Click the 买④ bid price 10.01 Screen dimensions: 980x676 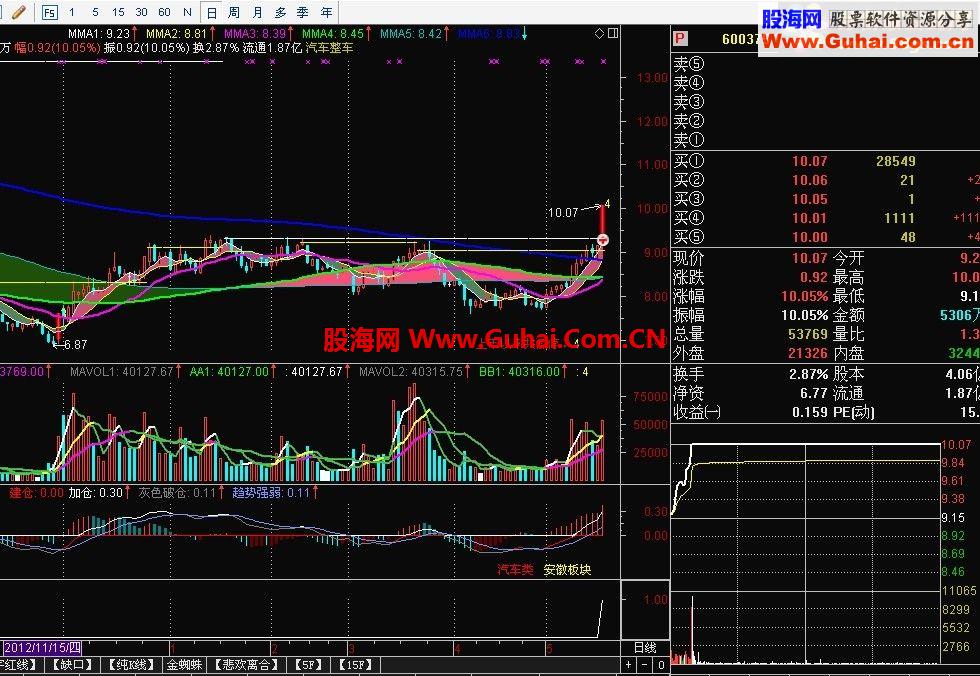click(809, 218)
